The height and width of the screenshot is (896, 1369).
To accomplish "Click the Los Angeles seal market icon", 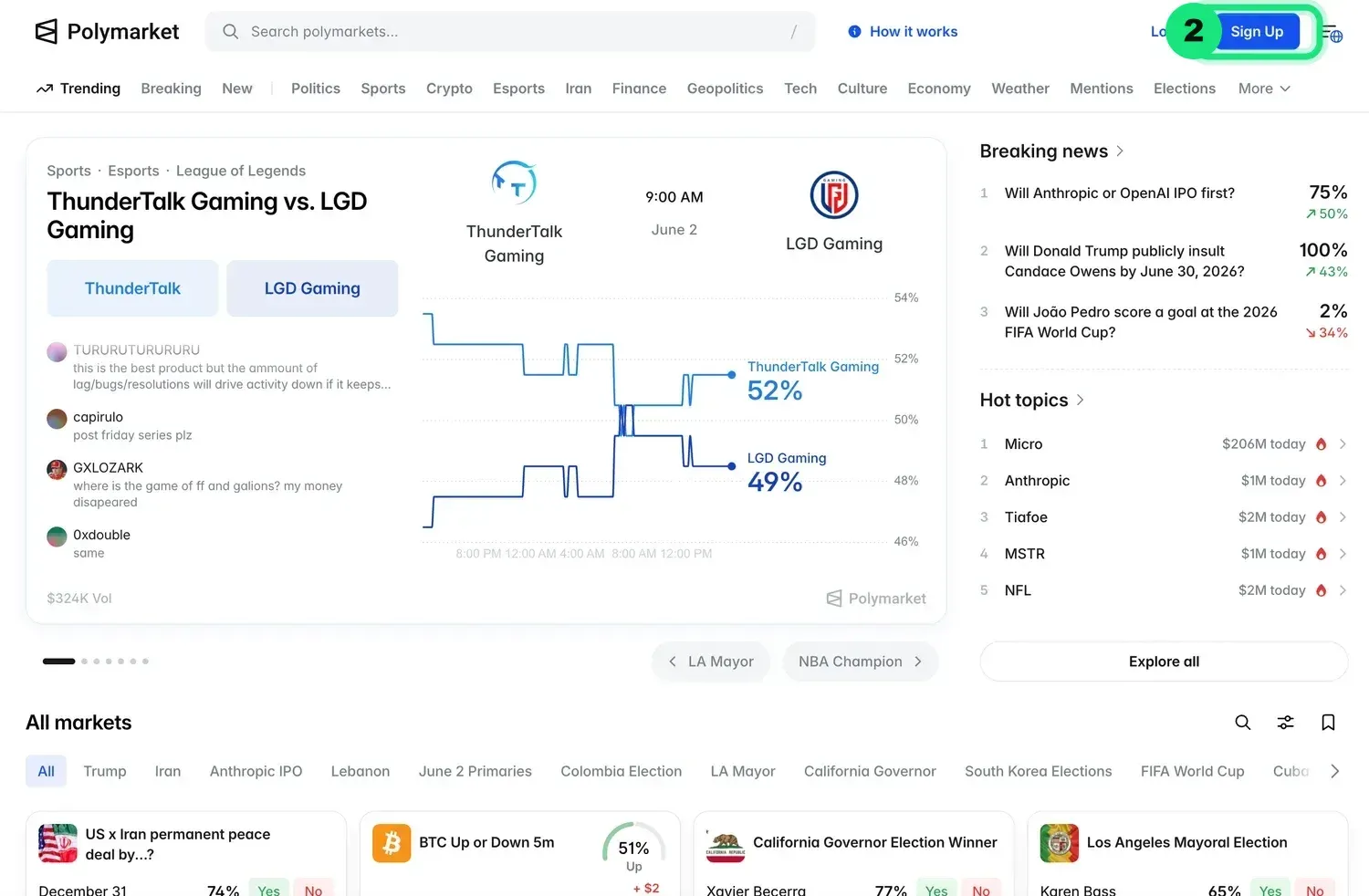I will pyautogui.click(x=1060, y=843).
